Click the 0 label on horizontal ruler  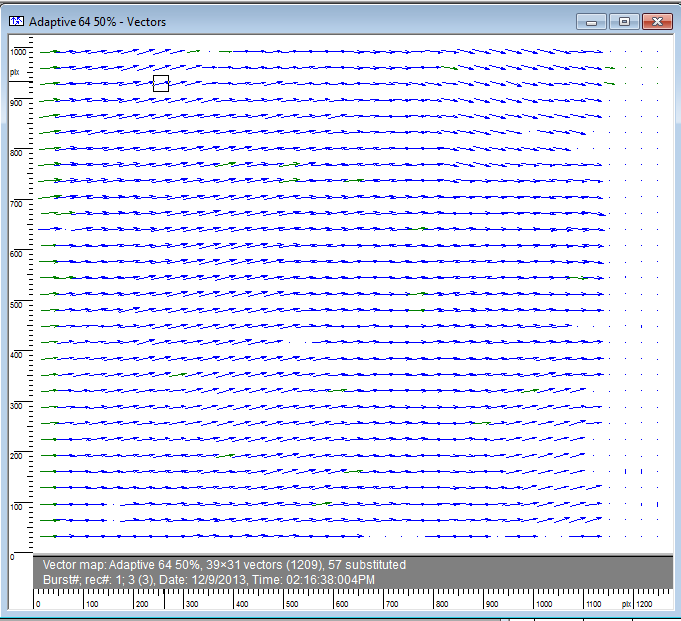(x=38, y=604)
